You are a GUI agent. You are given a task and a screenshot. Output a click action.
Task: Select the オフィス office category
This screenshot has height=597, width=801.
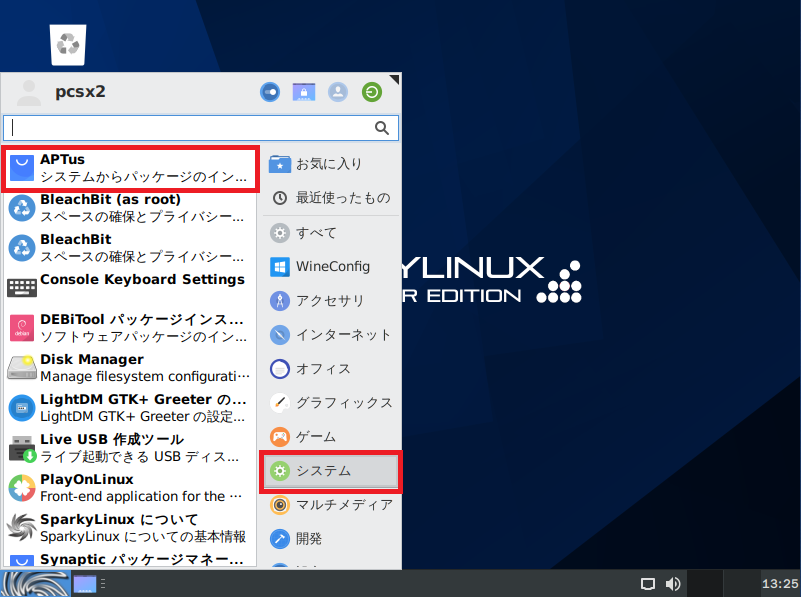point(331,369)
